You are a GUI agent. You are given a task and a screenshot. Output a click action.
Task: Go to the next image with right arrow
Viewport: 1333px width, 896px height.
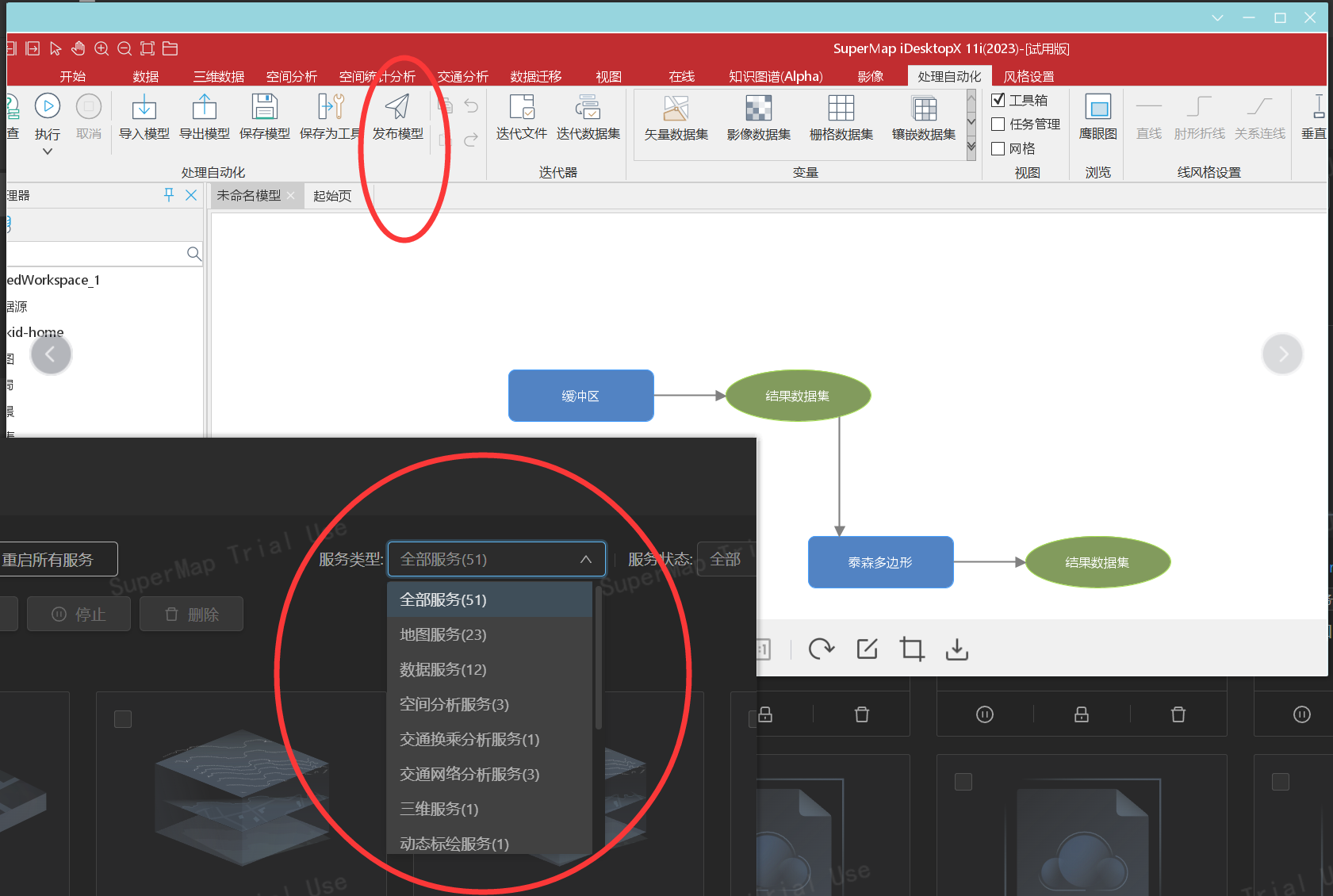pos(1282,354)
